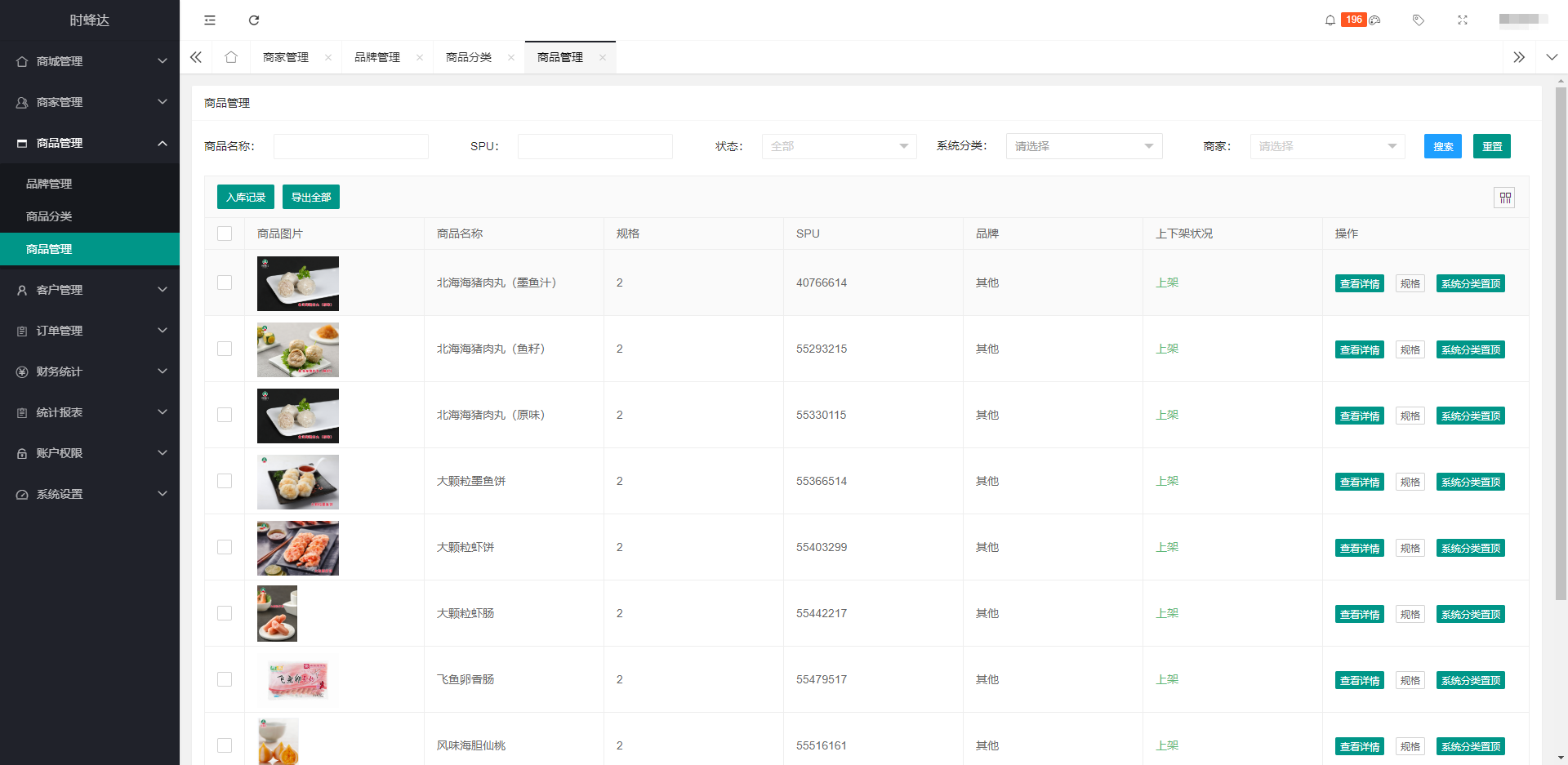The image size is (1568, 765).
Task: Select the 北海海猪肉丸（墨鱼汁） row checkbox
Action: (x=225, y=282)
